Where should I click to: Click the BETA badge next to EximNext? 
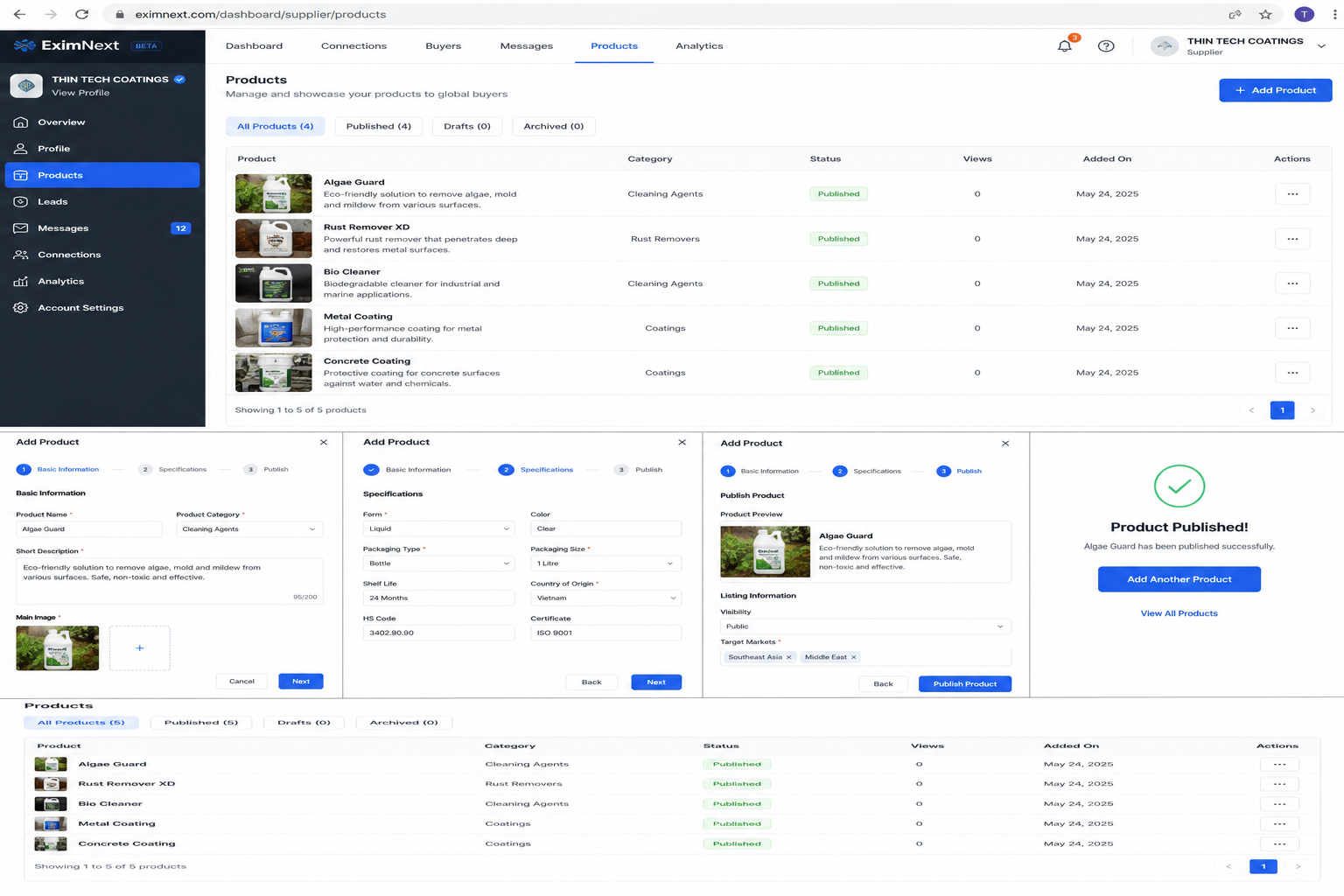click(146, 45)
